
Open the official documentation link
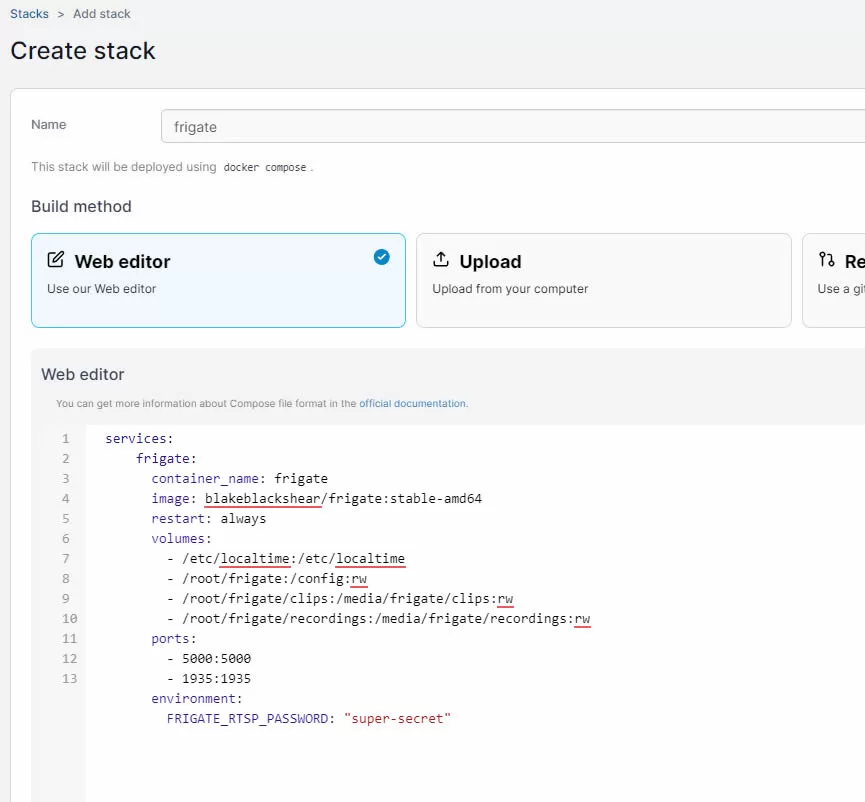click(413, 403)
